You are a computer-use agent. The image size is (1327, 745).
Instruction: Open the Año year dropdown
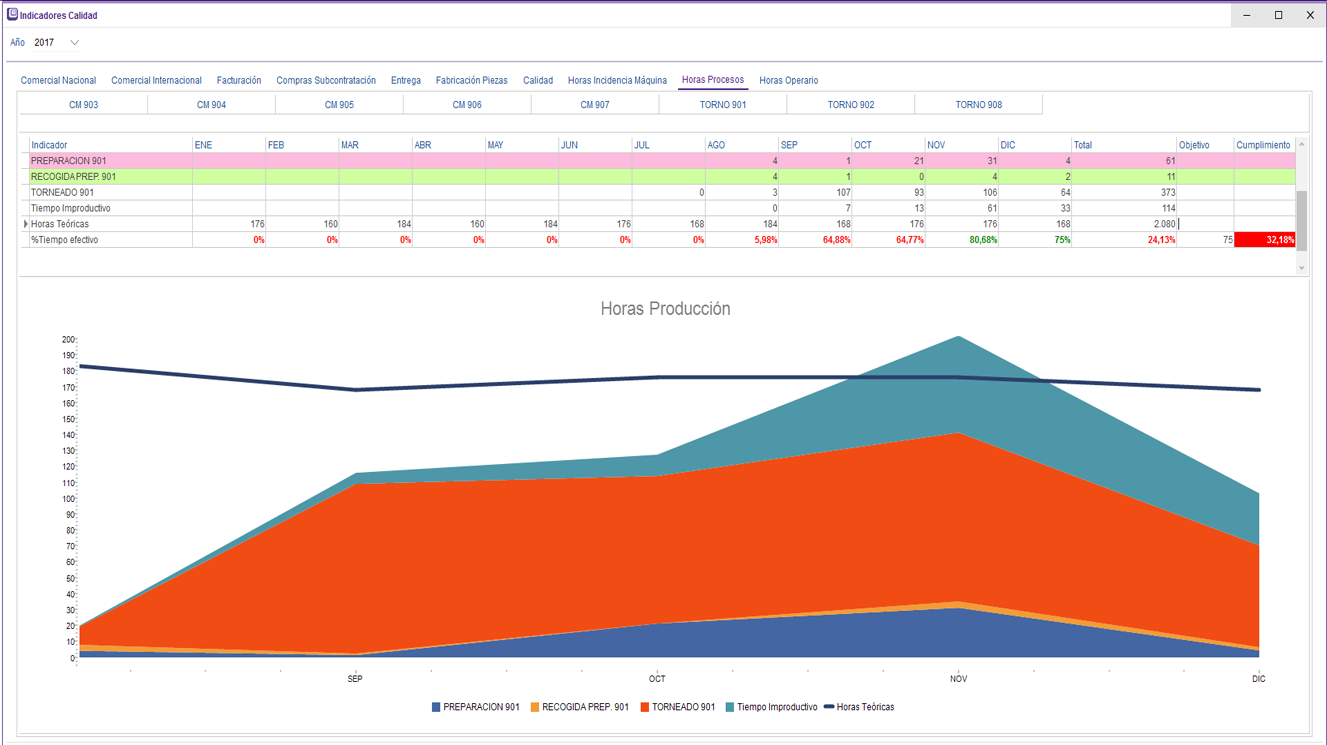point(74,43)
